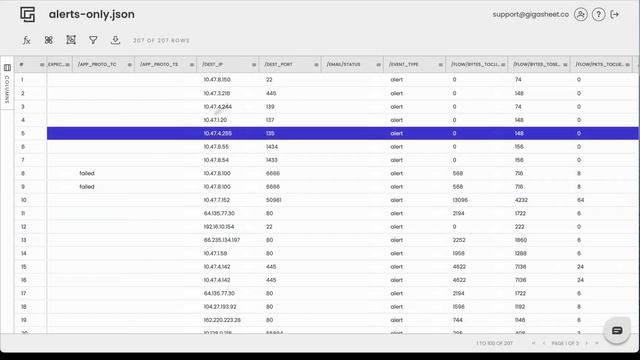Image resolution: width=640 pixels, height=360 pixels.
Task: Open the /FLOW/PKTS_TOCLIENT column menu icon
Action: click(x=627, y=64)
